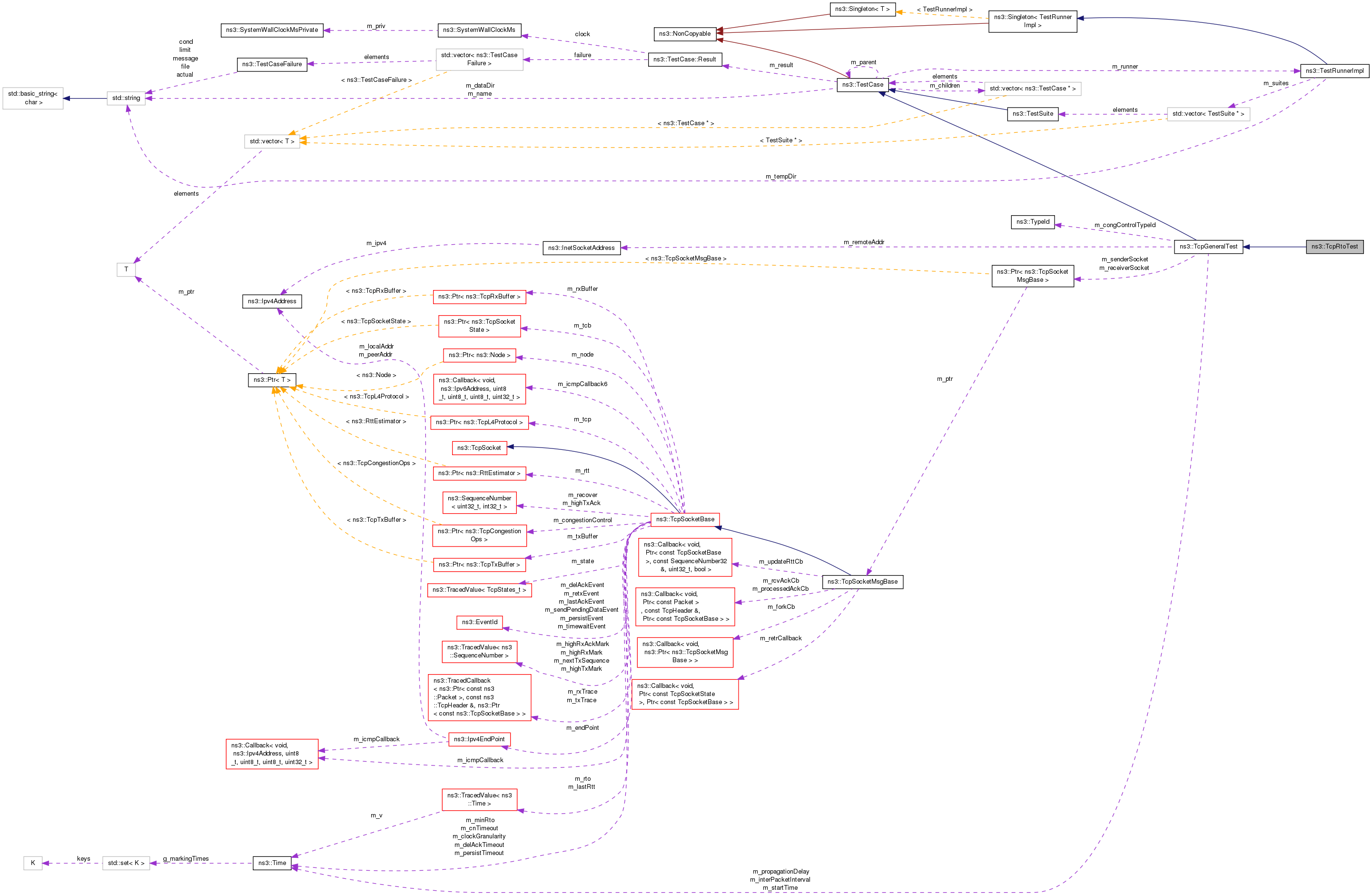
Task: Click the std::string node
Action: (x=126, y=98)
